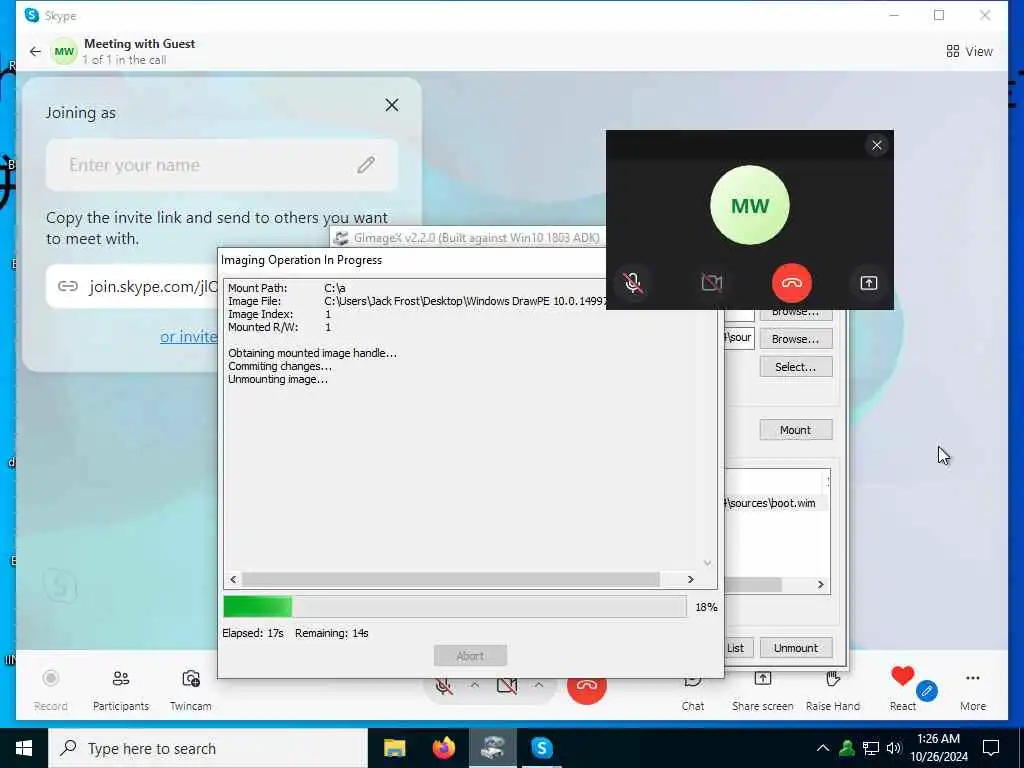
Task: Click the lower Browse... button in GImageX
Action: (795, 339)
